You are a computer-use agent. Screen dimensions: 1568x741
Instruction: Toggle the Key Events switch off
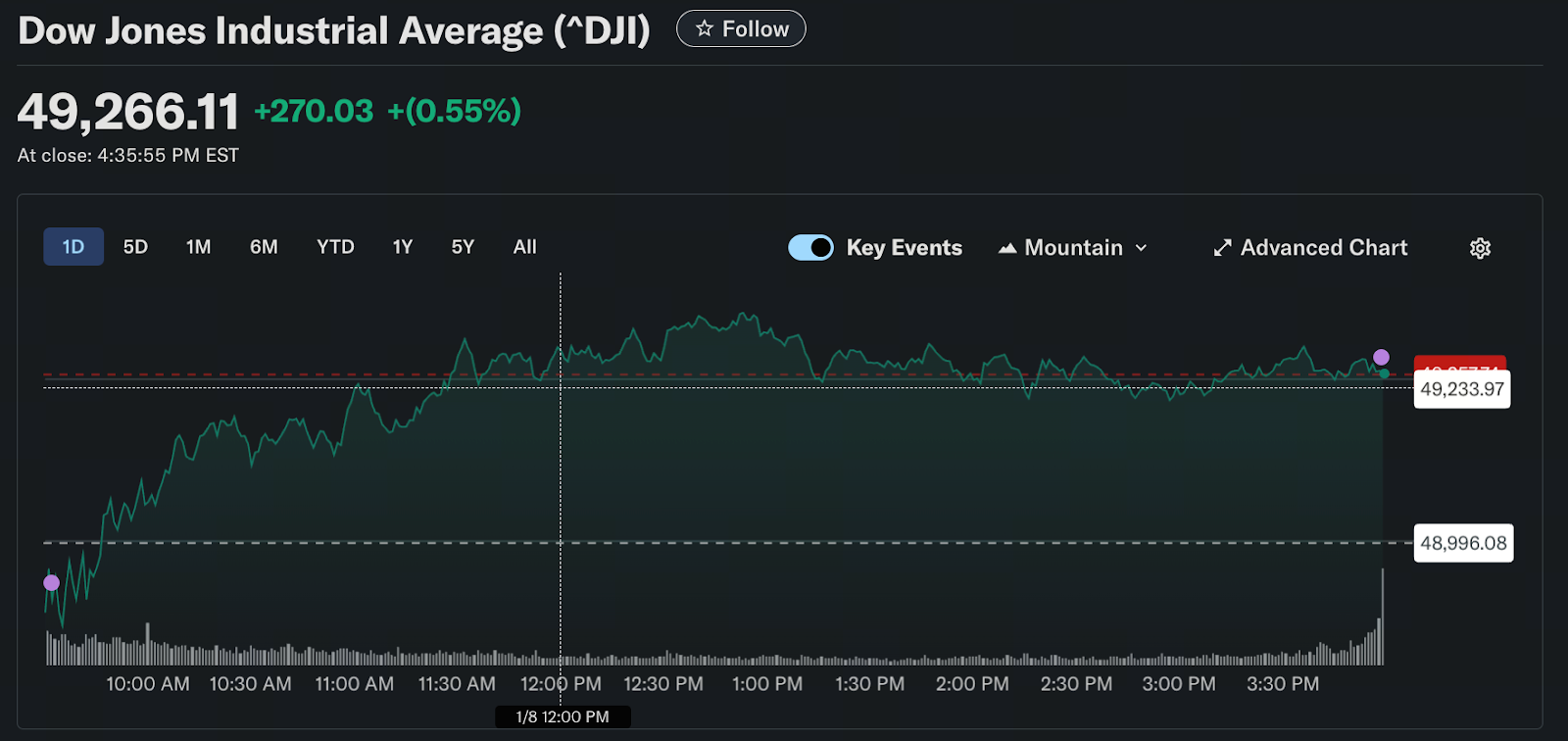click(x=810, y=248)
